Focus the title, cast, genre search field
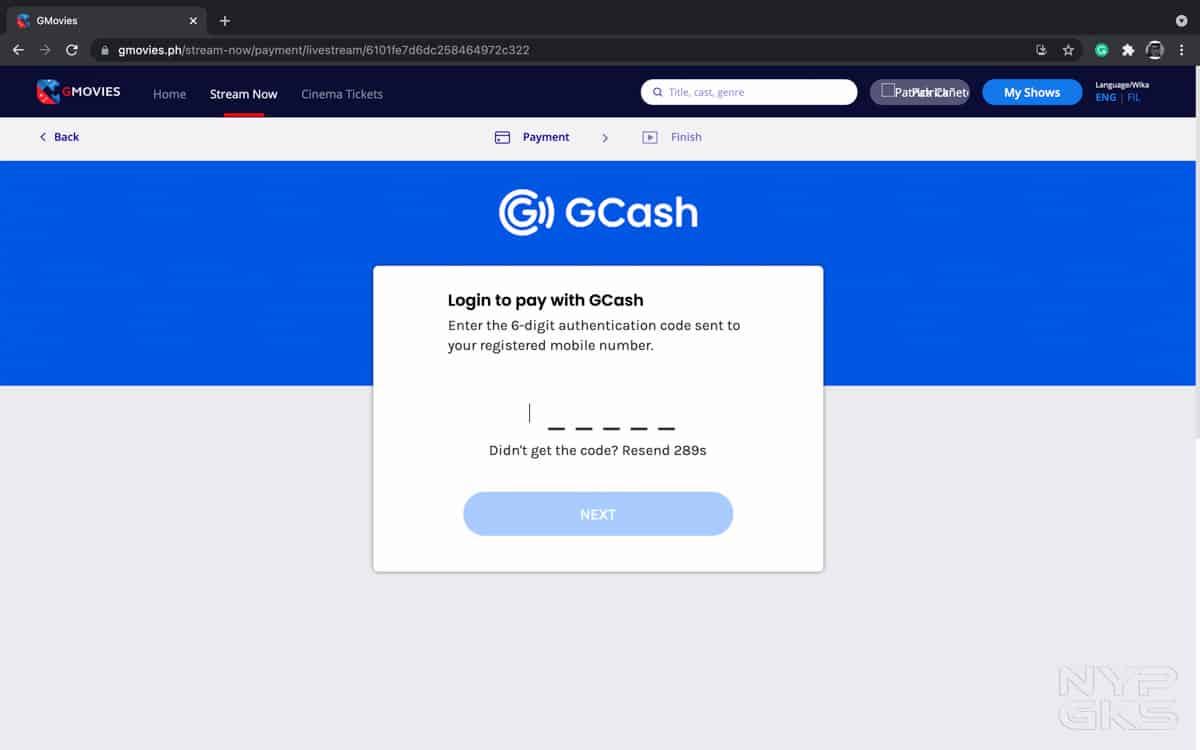 click(x=749, y=92)
